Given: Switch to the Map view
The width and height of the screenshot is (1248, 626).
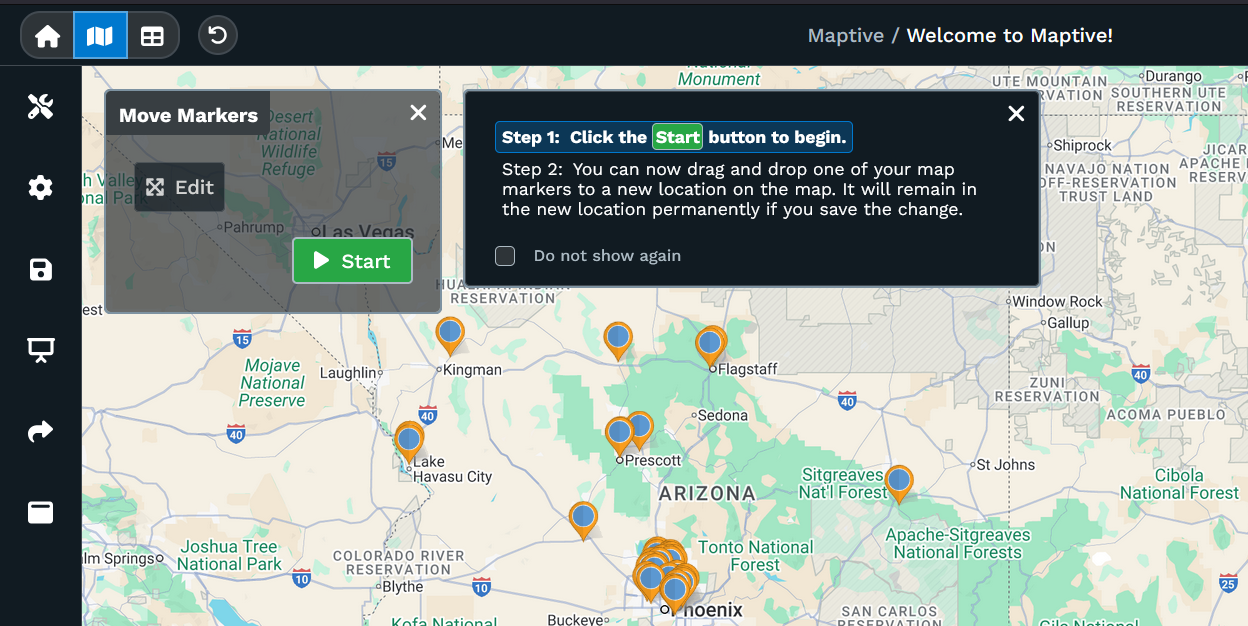Looking at the screenshot, I should tap(100, 36).
